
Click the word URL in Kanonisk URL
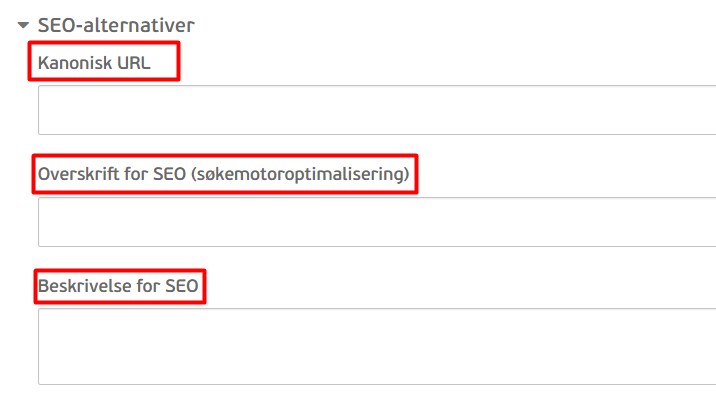[x=134, y=63]
